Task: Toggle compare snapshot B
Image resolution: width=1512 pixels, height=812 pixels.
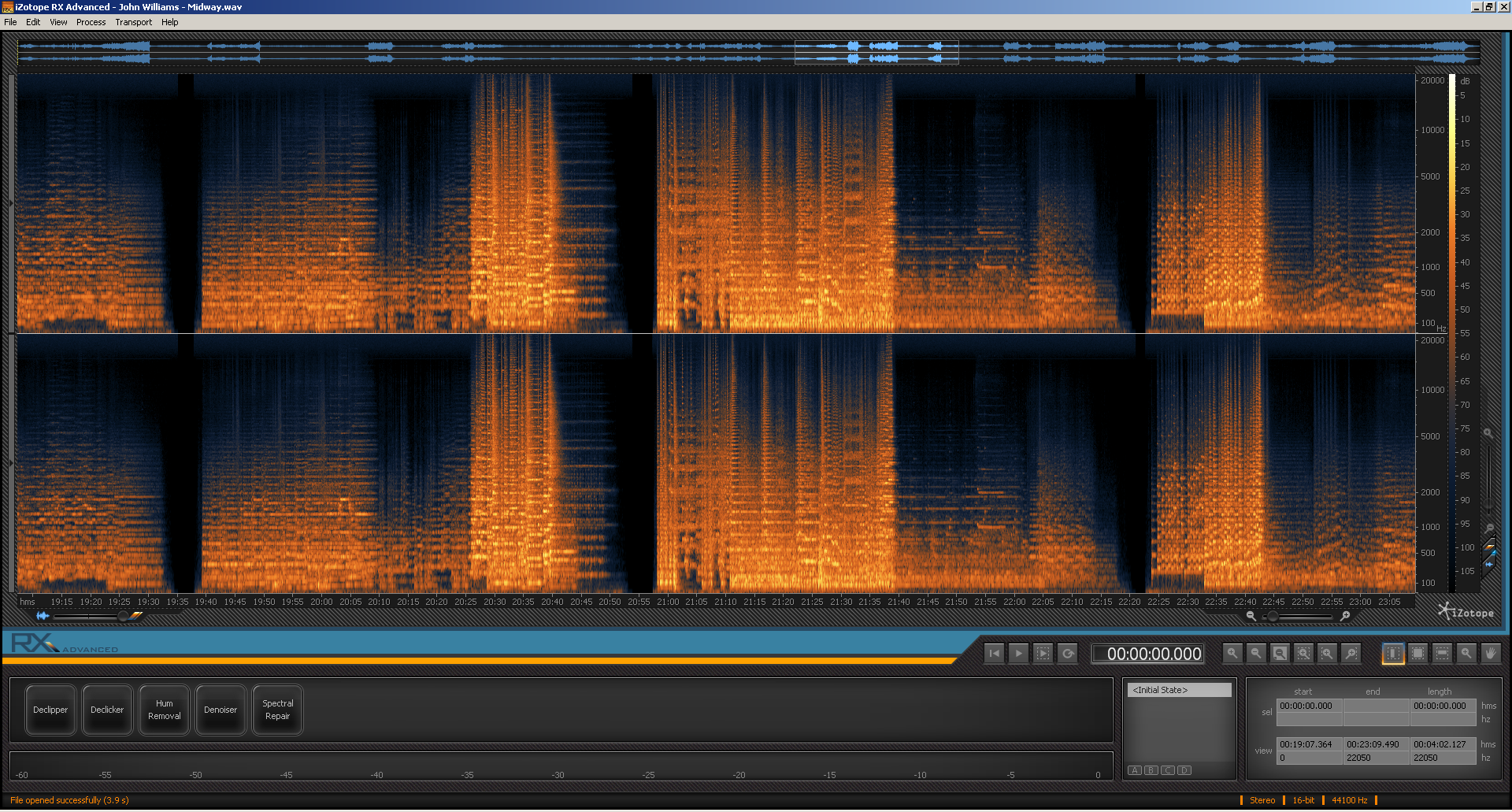Action: 1151,770
